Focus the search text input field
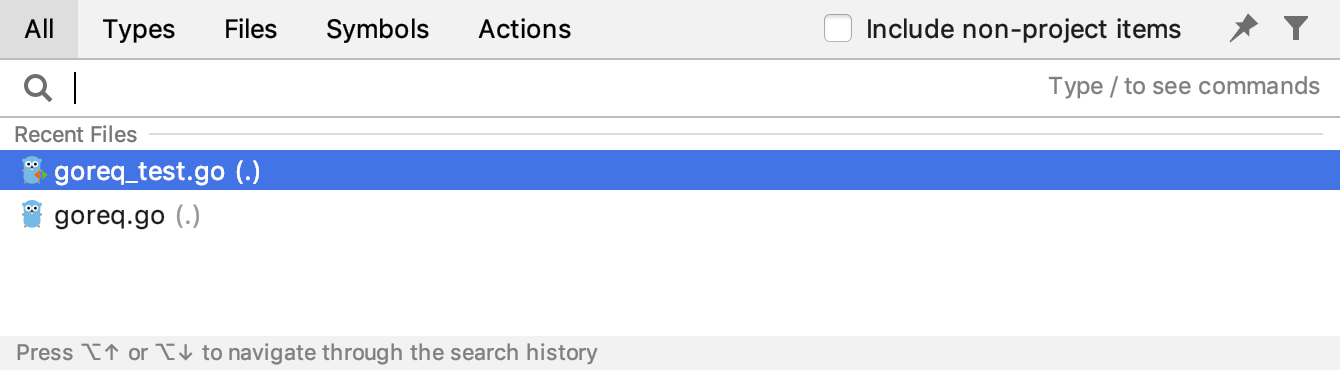Viewport: 1340px width, 370px height. [560, 88]
